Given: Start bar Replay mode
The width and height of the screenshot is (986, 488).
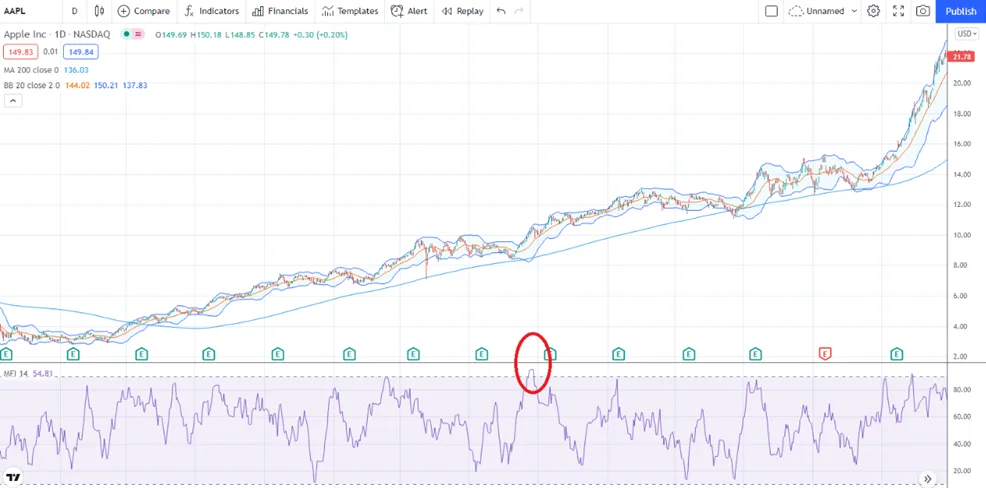Looking at the screenshot, I should point(462,11).
